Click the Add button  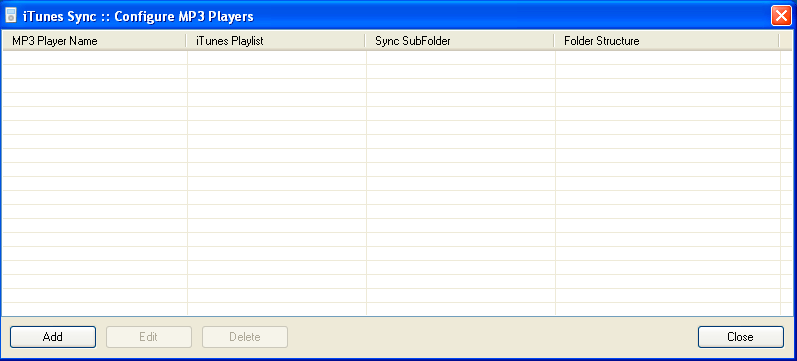point(53,337)
